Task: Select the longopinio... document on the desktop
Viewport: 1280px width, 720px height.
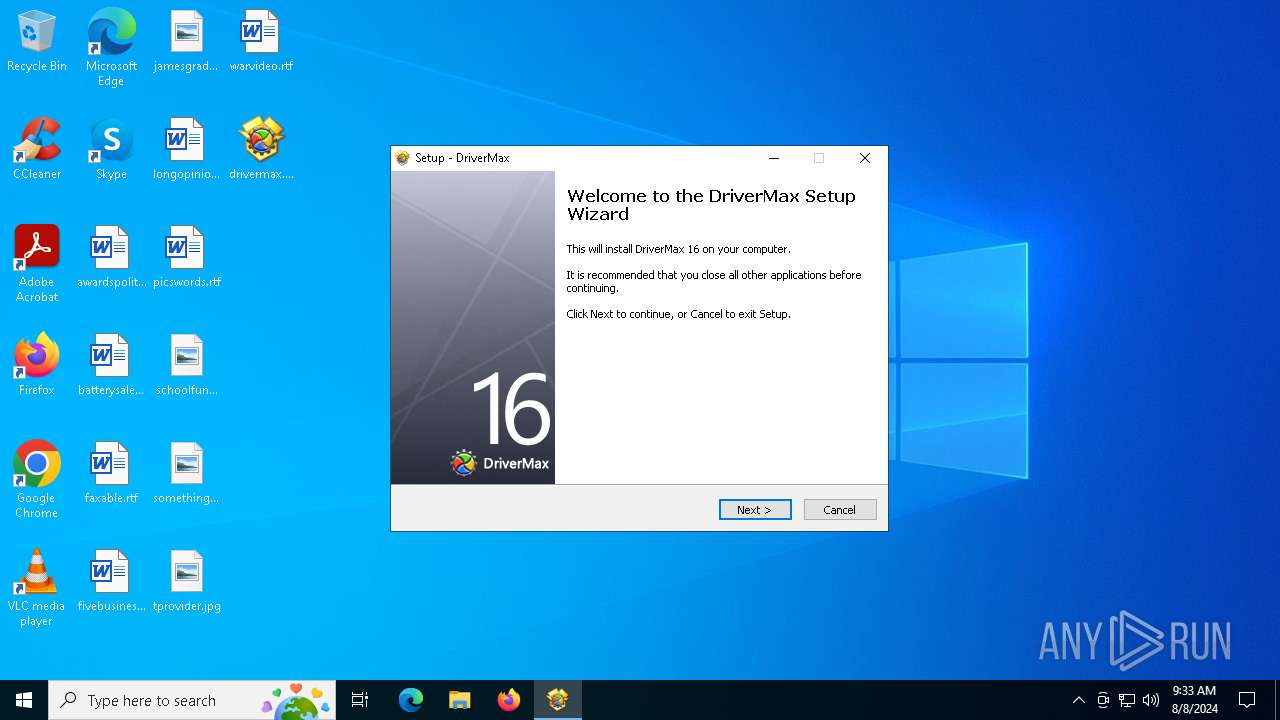Action: (186, 150)
